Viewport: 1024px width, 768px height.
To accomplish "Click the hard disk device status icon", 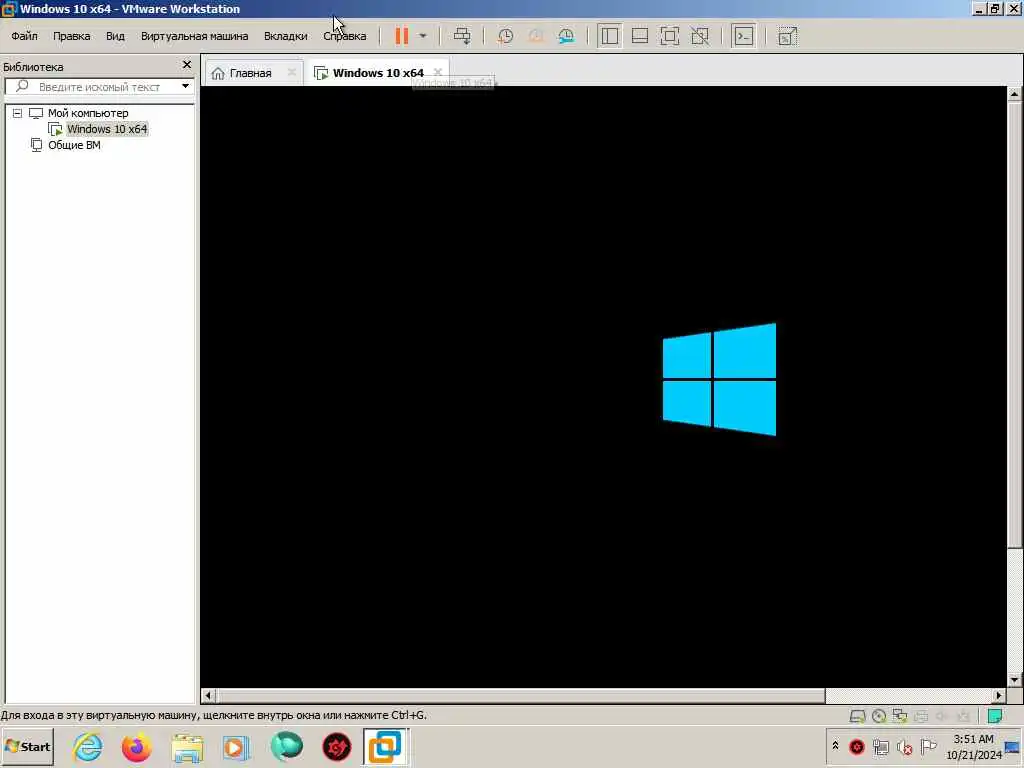I will point(857,716).
